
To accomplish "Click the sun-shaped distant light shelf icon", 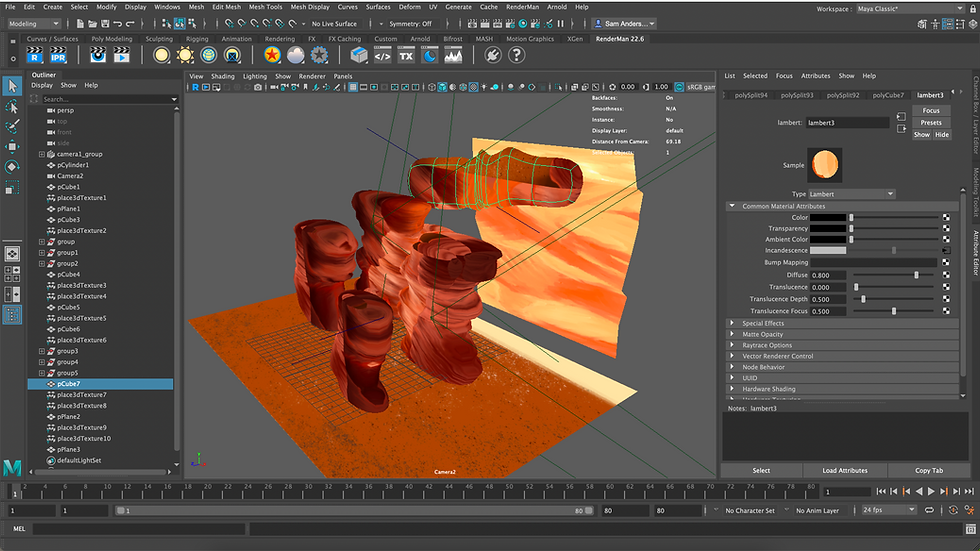I will pos(185,56).
